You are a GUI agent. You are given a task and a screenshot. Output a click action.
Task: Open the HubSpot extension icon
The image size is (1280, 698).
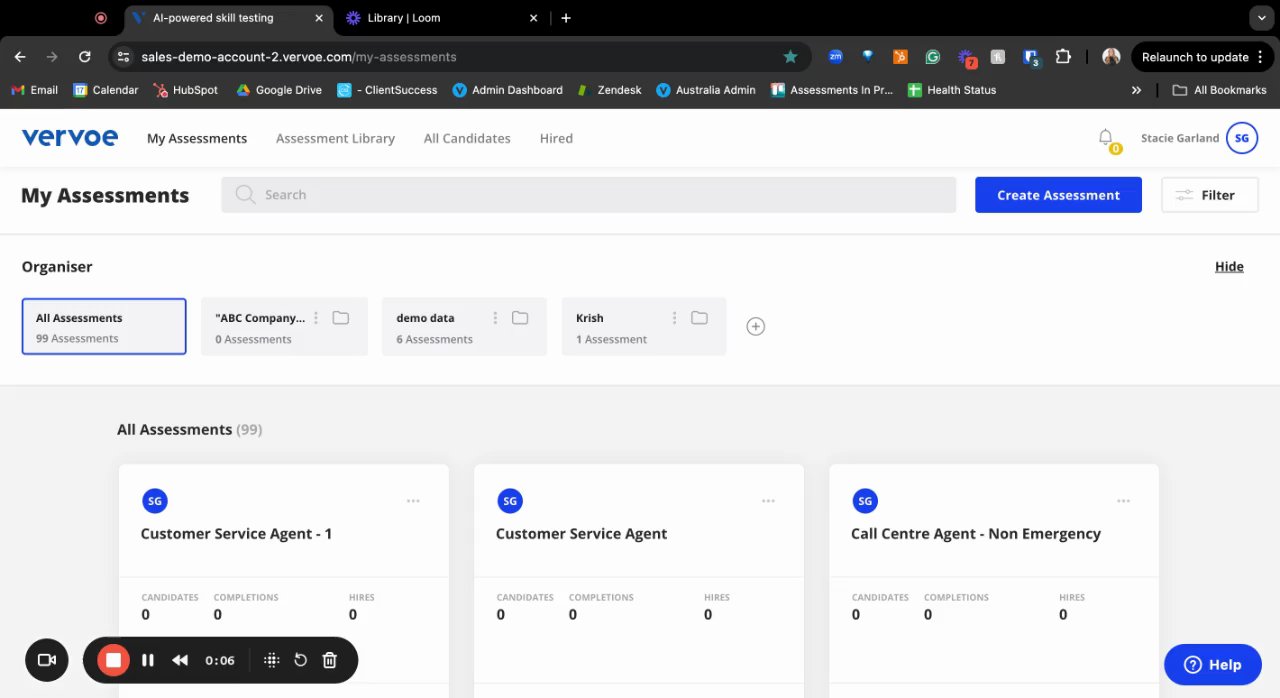click(900, 57)
